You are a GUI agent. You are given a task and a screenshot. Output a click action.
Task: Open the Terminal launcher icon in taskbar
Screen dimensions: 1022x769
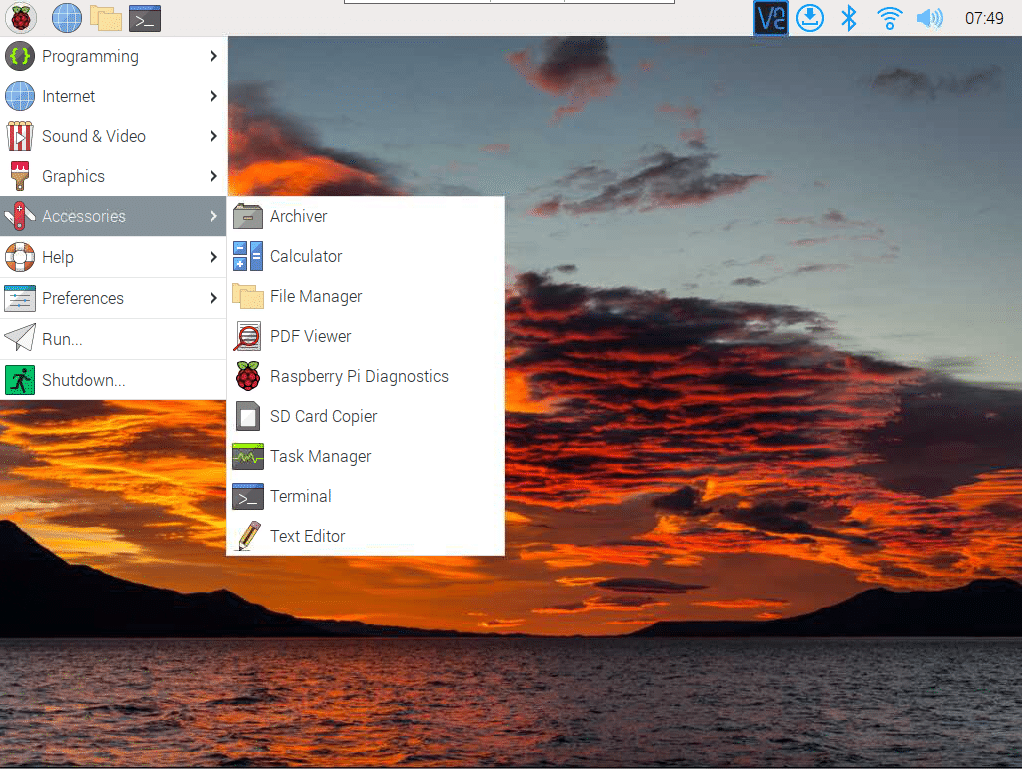(145, 17)
